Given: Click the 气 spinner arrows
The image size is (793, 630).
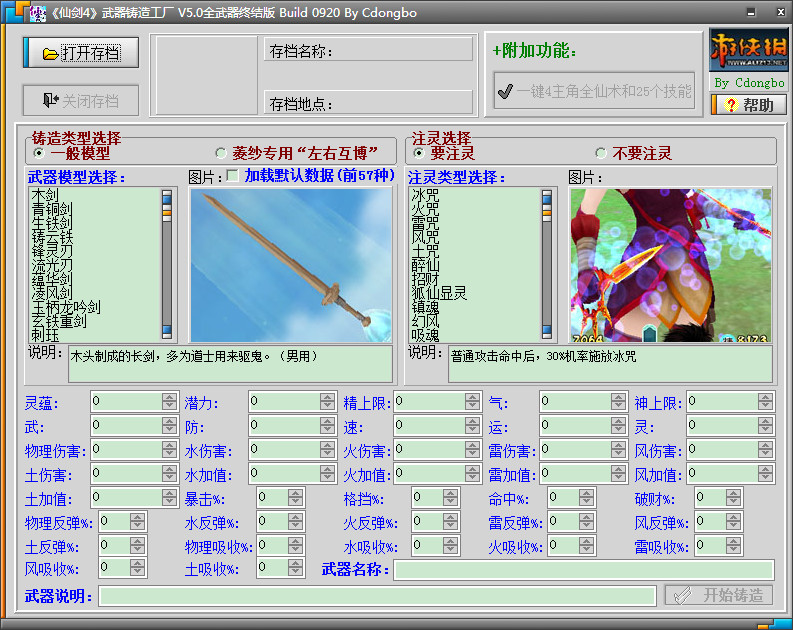Looking at the screenshot, I should (619, 401).
